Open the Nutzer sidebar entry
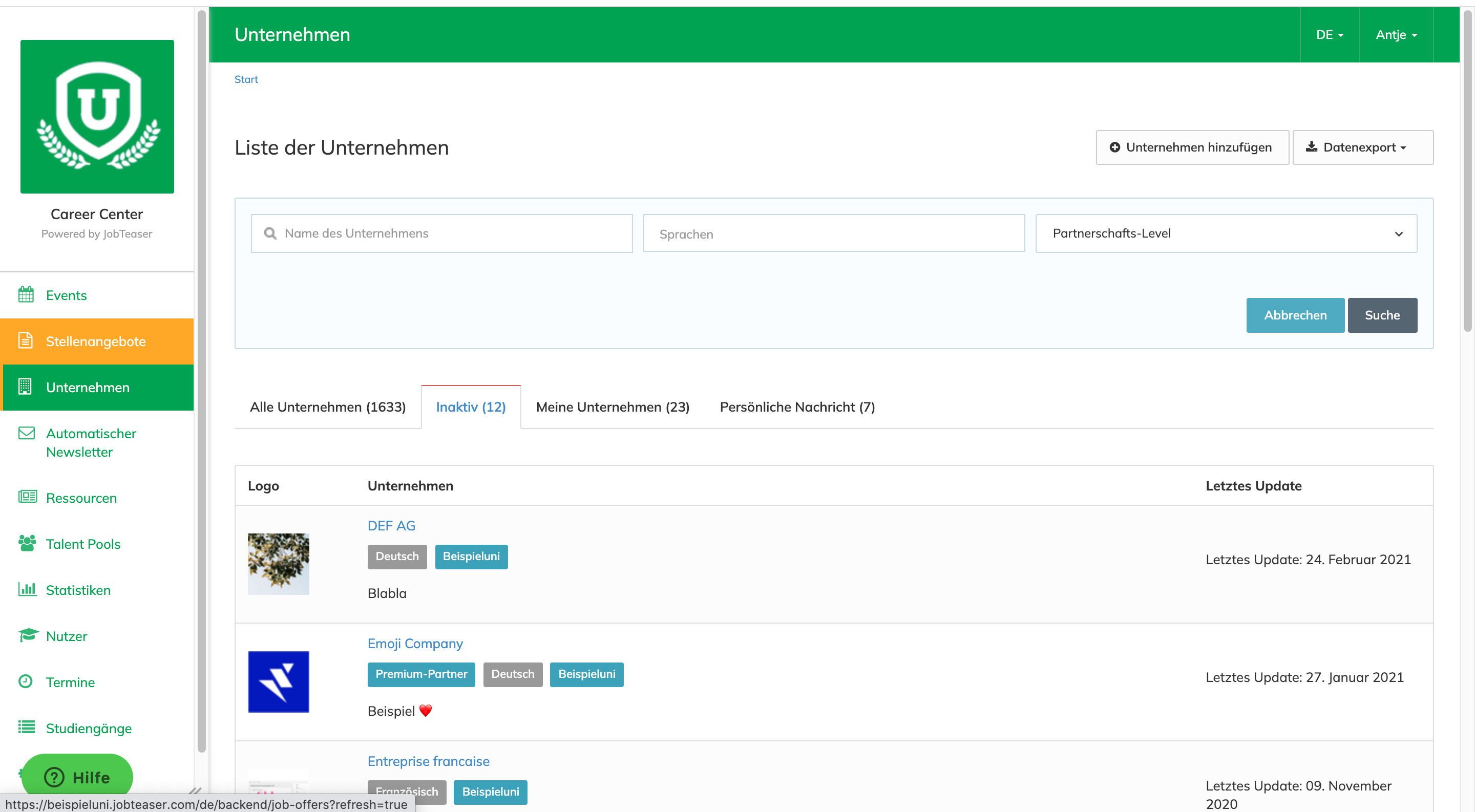This screenshot has width=1475, height=812. [97, 636]
